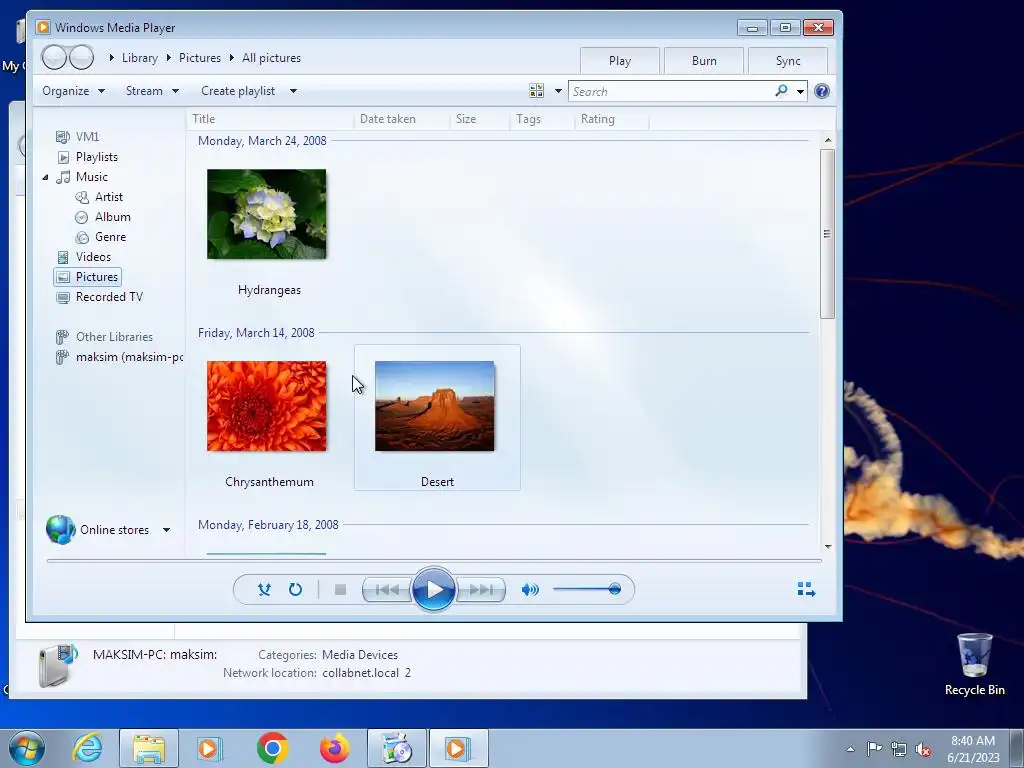Click the Create playlist button
The image size is (1024, 768).
(238, 91)
